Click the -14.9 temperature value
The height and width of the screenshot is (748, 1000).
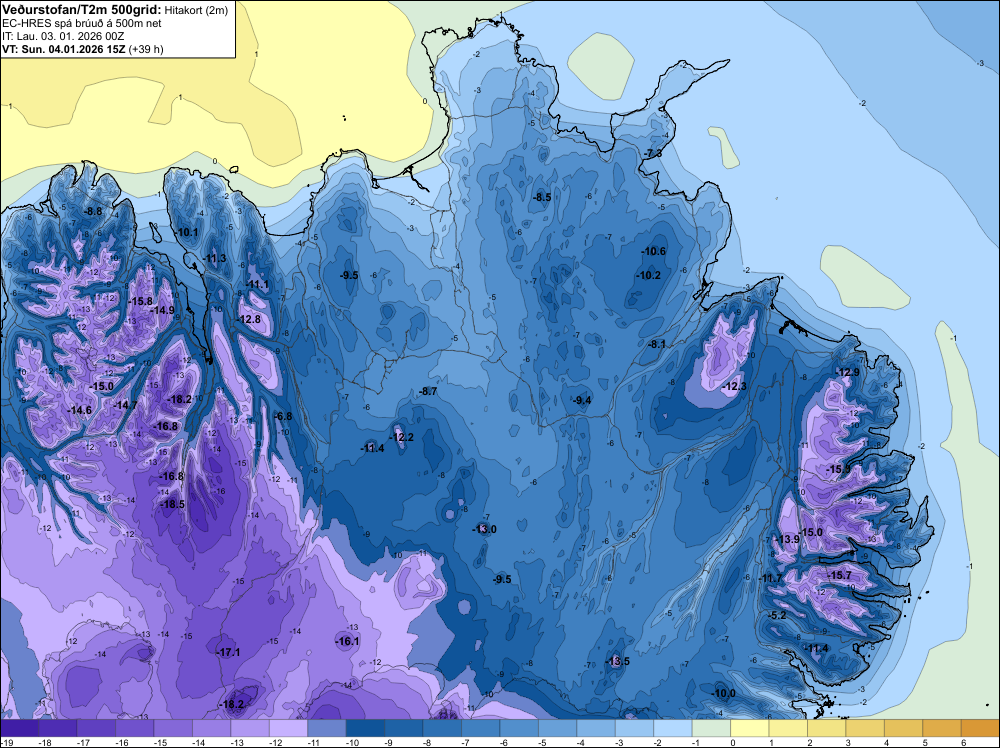tap(163, 310)
